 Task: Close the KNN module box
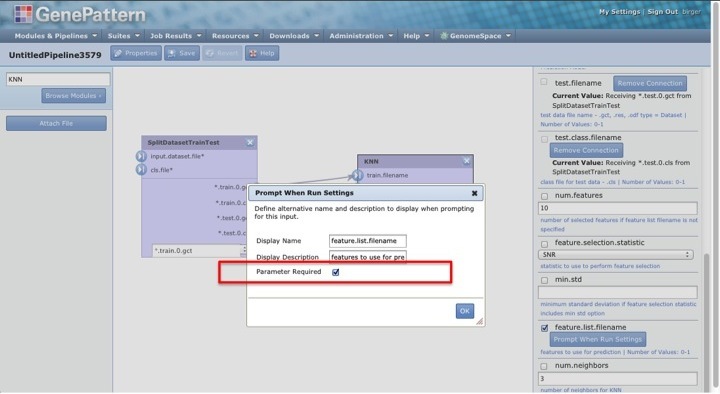point(466,161)
